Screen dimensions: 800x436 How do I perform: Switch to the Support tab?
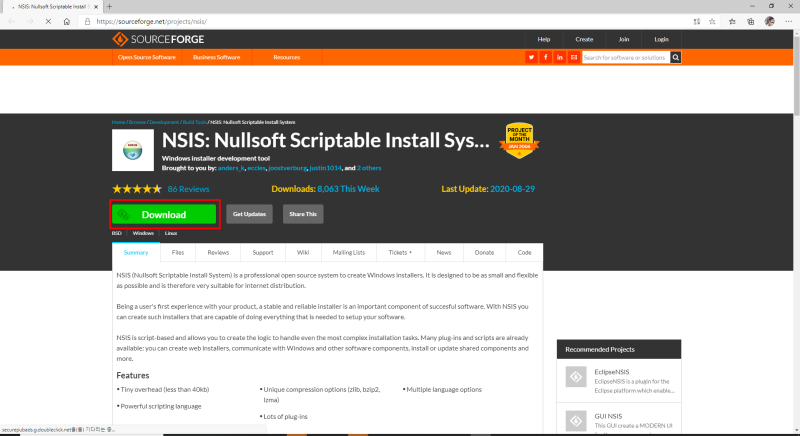click(263, 252)
